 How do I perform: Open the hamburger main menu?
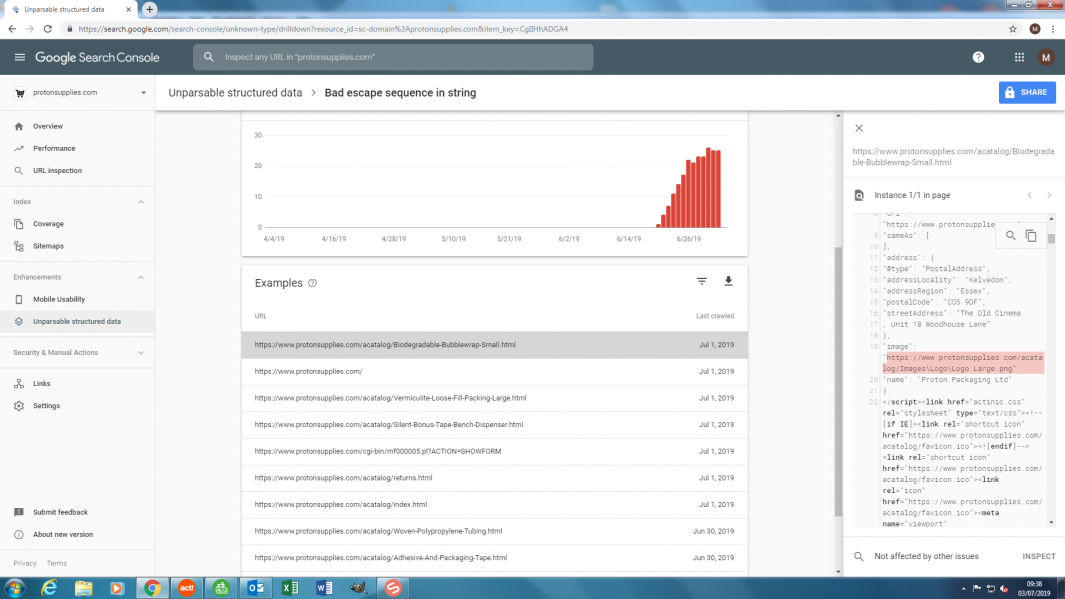tap(19, 57)
